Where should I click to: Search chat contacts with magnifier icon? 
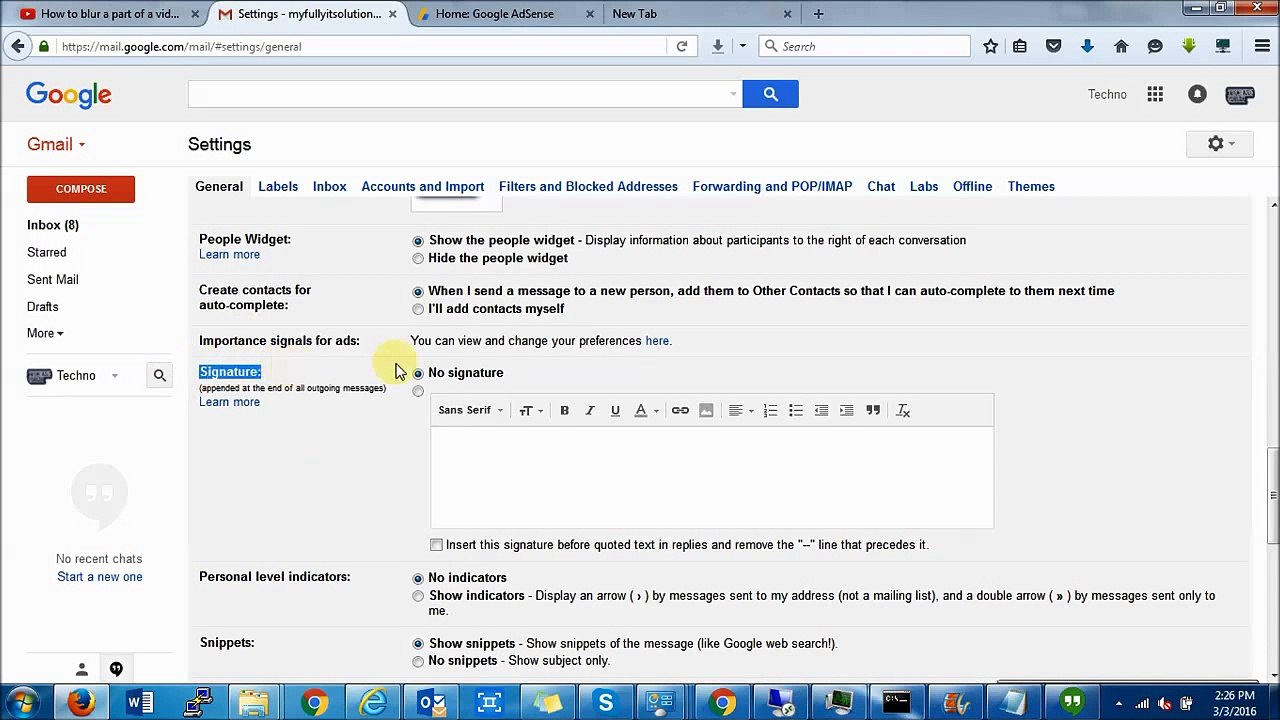click(159, 375)
